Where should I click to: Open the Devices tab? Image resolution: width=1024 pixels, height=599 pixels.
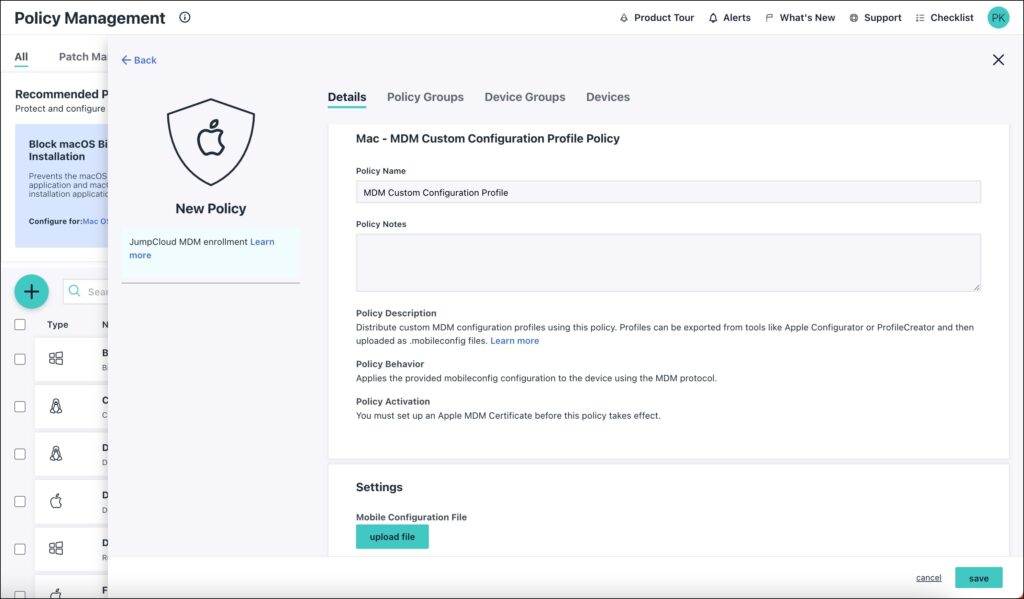point(607,97)
